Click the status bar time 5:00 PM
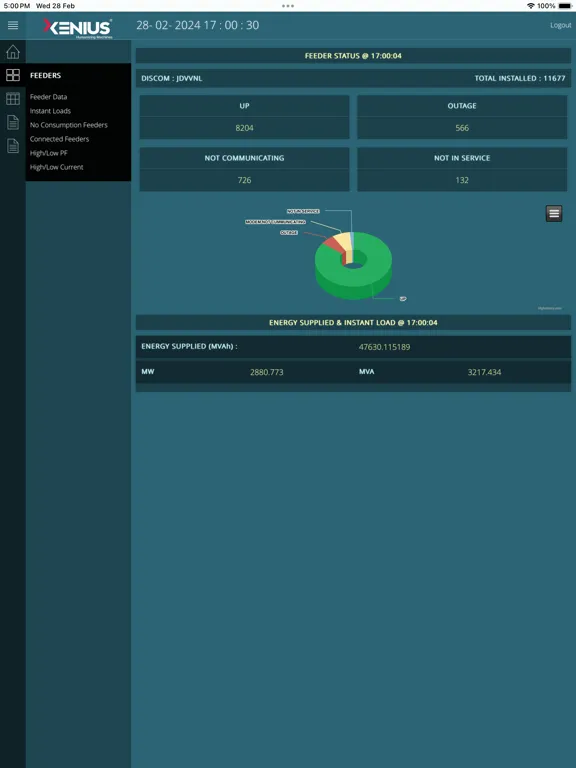This screenshot has height=768, width=576. click(x=17, y=6)
